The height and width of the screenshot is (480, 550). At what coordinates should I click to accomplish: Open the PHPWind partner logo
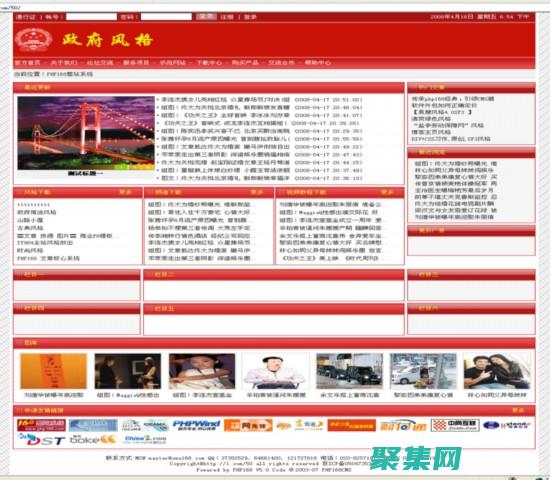click(196, 425)
